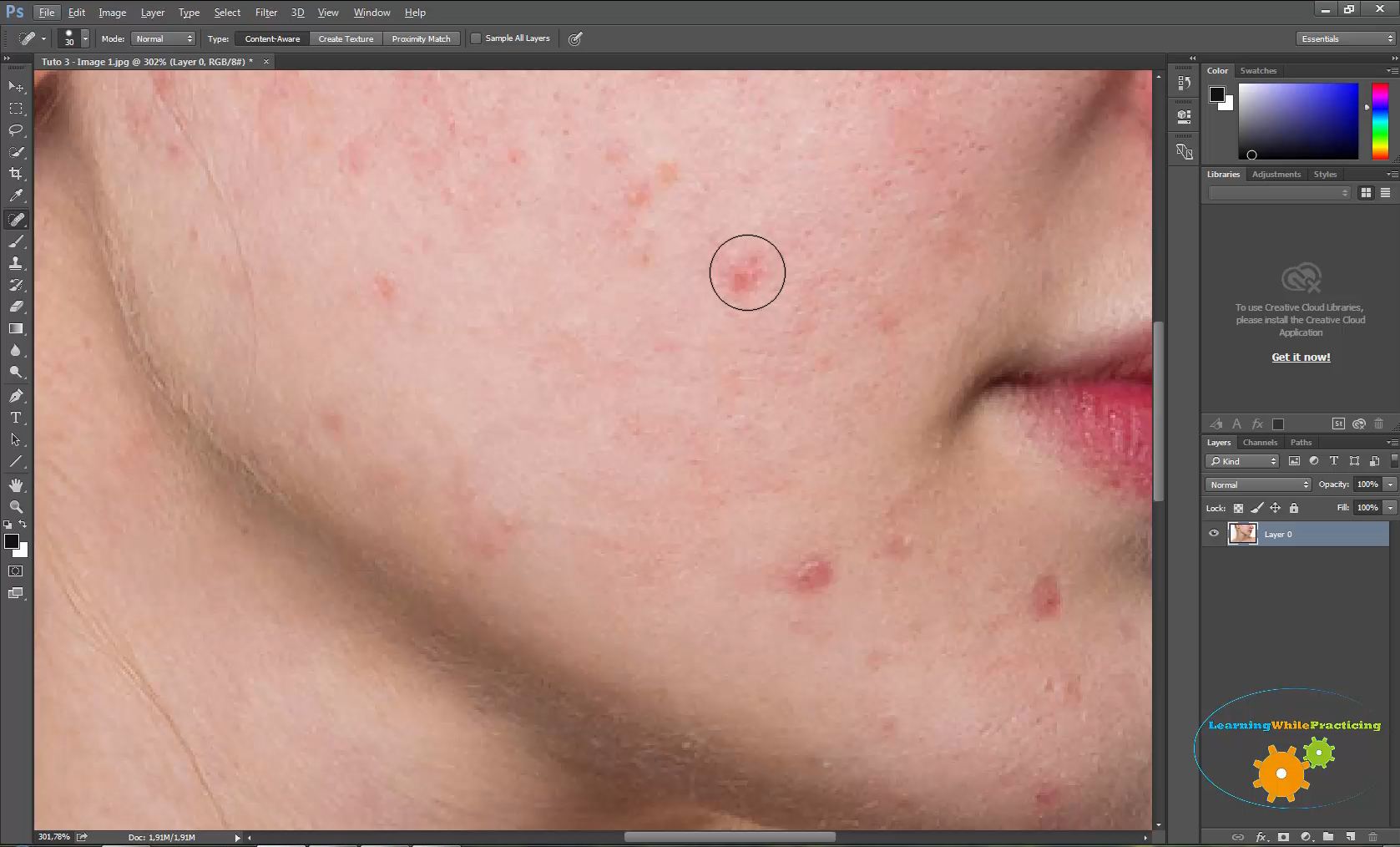1400x847 pixels.
Task: Select the Quick Selection tool
Action: [x=16, y=152]
